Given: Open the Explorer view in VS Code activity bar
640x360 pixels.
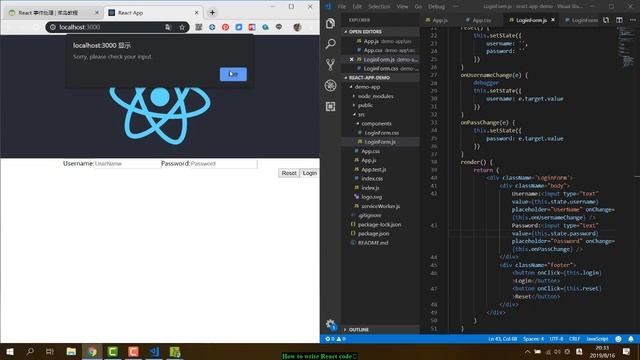Looking at the screenshot, I should (x=331, y=23).
